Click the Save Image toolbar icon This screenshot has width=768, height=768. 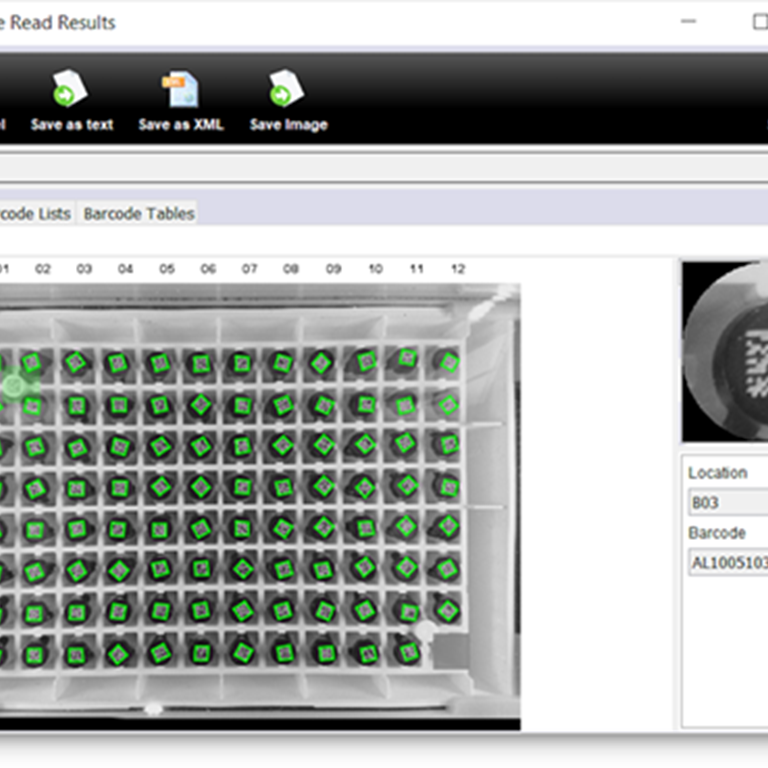tap(288, 103)
